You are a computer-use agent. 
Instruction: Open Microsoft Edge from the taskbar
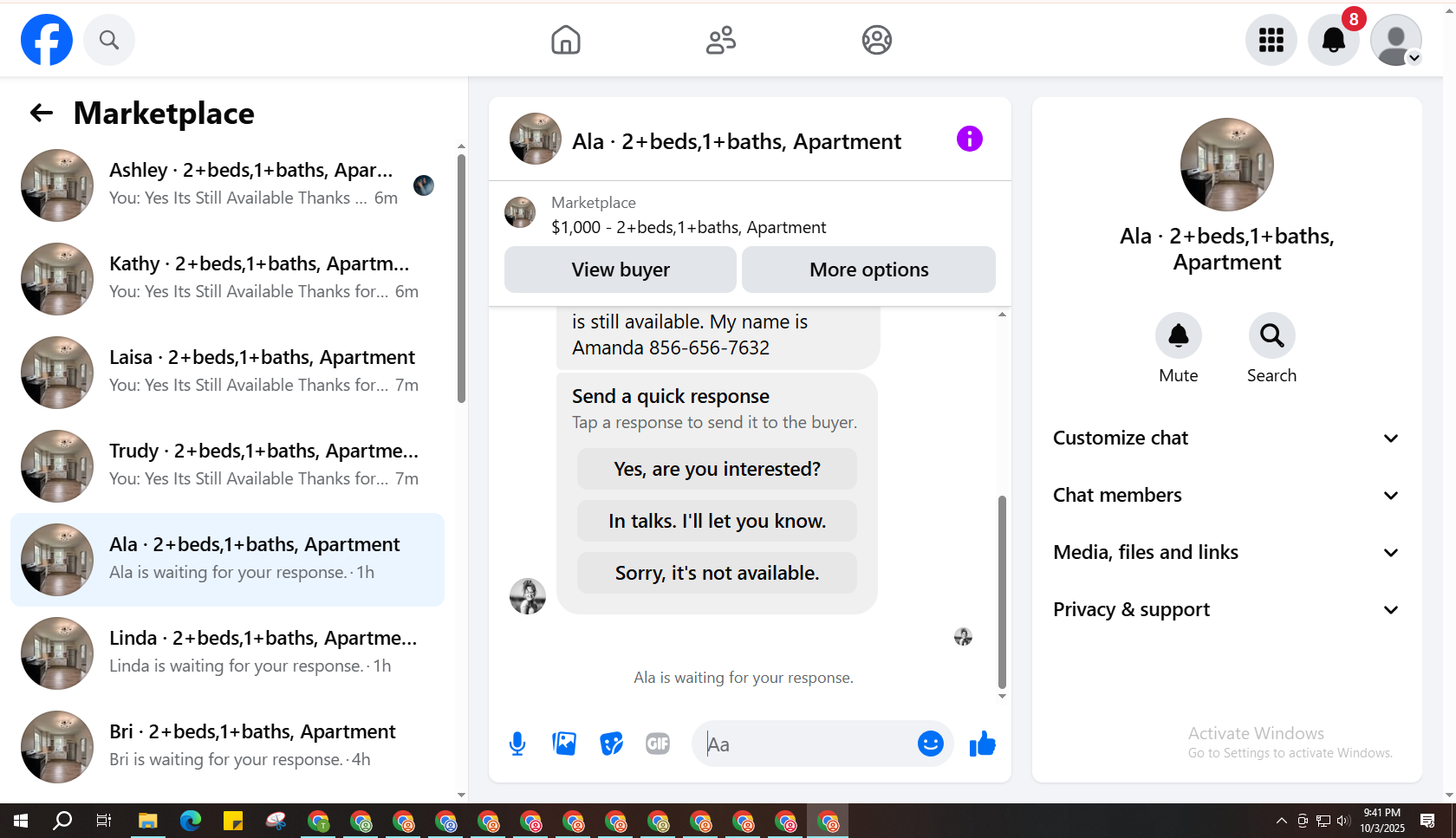(x=190, y=821)
